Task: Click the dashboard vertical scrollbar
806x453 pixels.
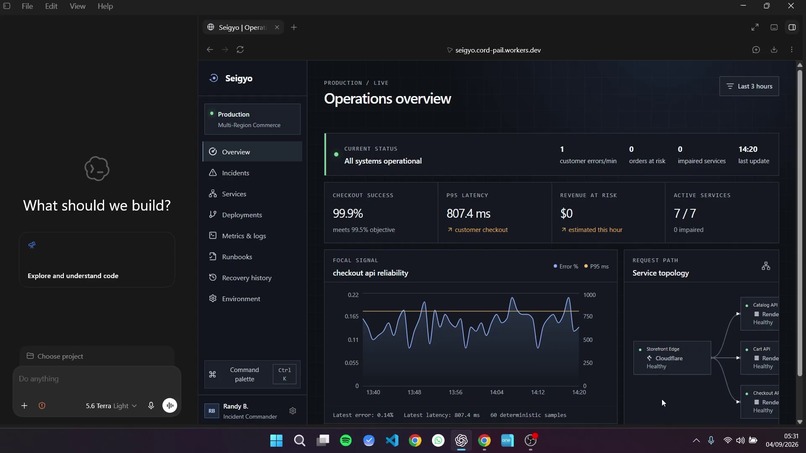Action: click(x=799, y=221)
